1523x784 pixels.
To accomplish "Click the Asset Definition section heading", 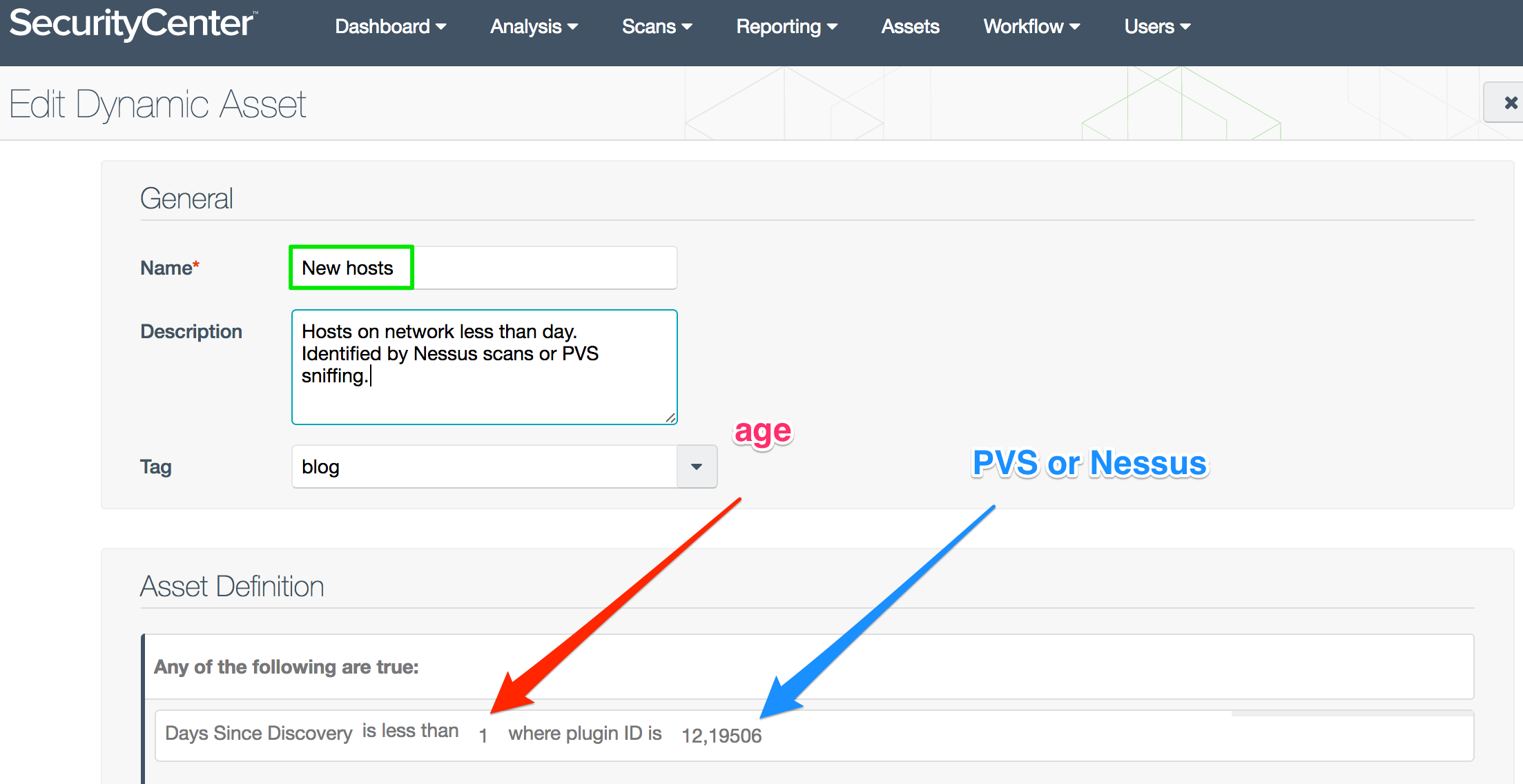I will pos(232,587).
